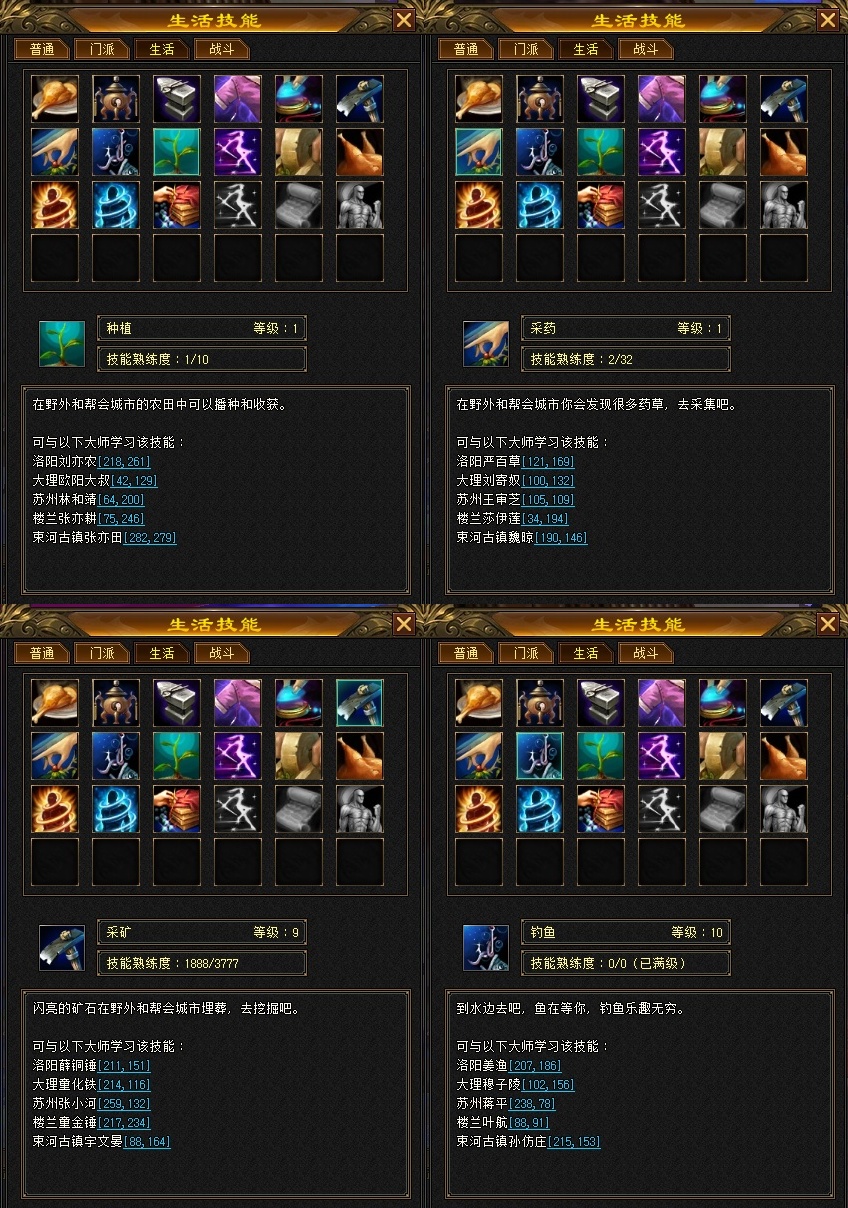Click the herb-picking hand icon beside 采药 skill name
The height and width of the screenshot is (1208, 848).
click(486, 344)
